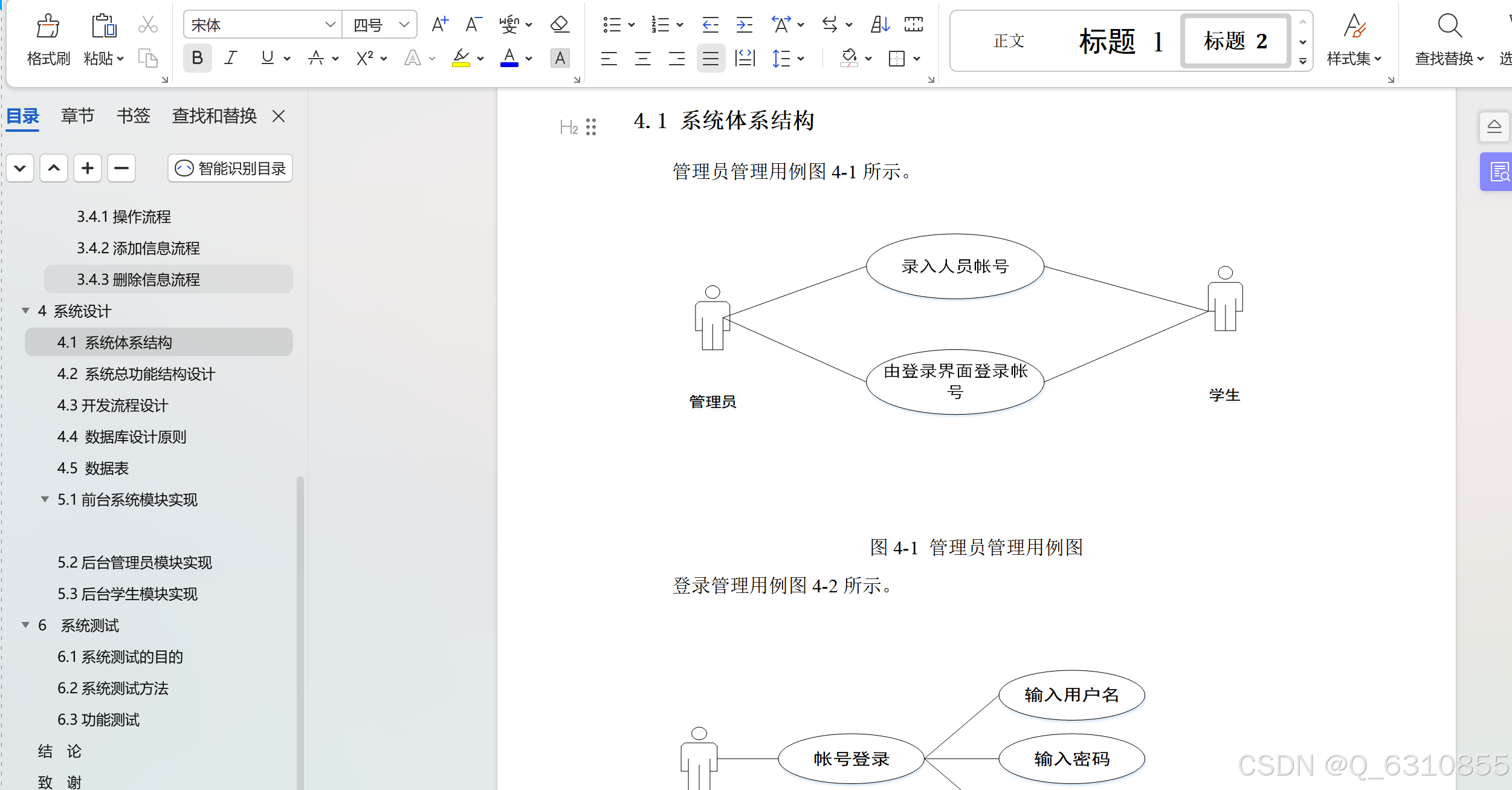The image size is (1512, 790).
Task: Open the borders dropdown arrow
Action: (x=917, y=59)
